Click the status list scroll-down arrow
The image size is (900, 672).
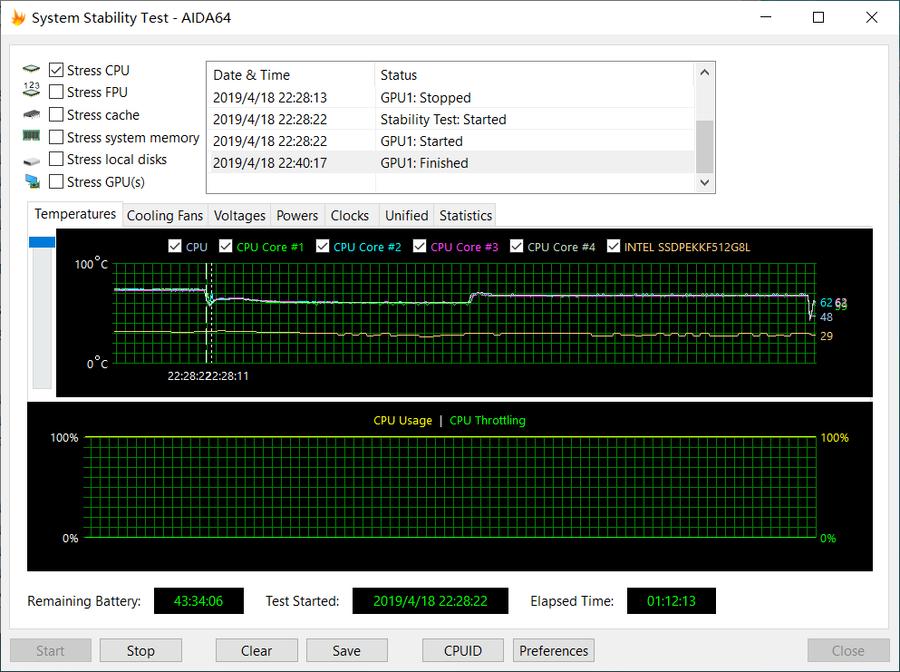coord(704,182)
